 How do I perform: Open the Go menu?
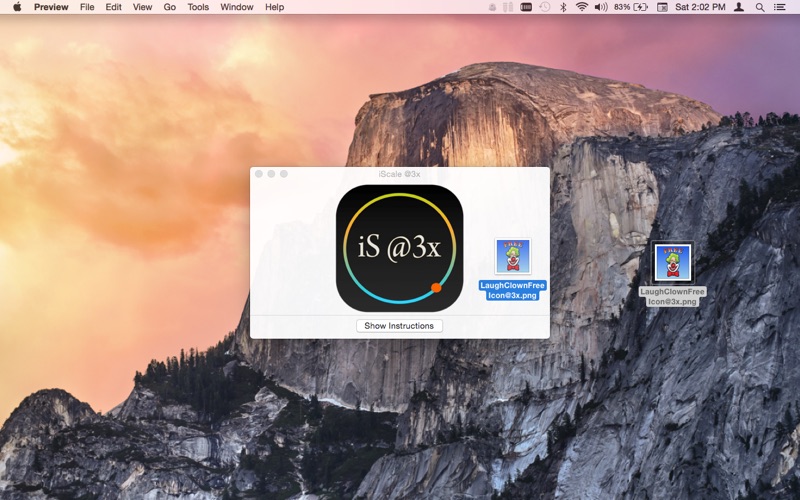pos(170,7)
